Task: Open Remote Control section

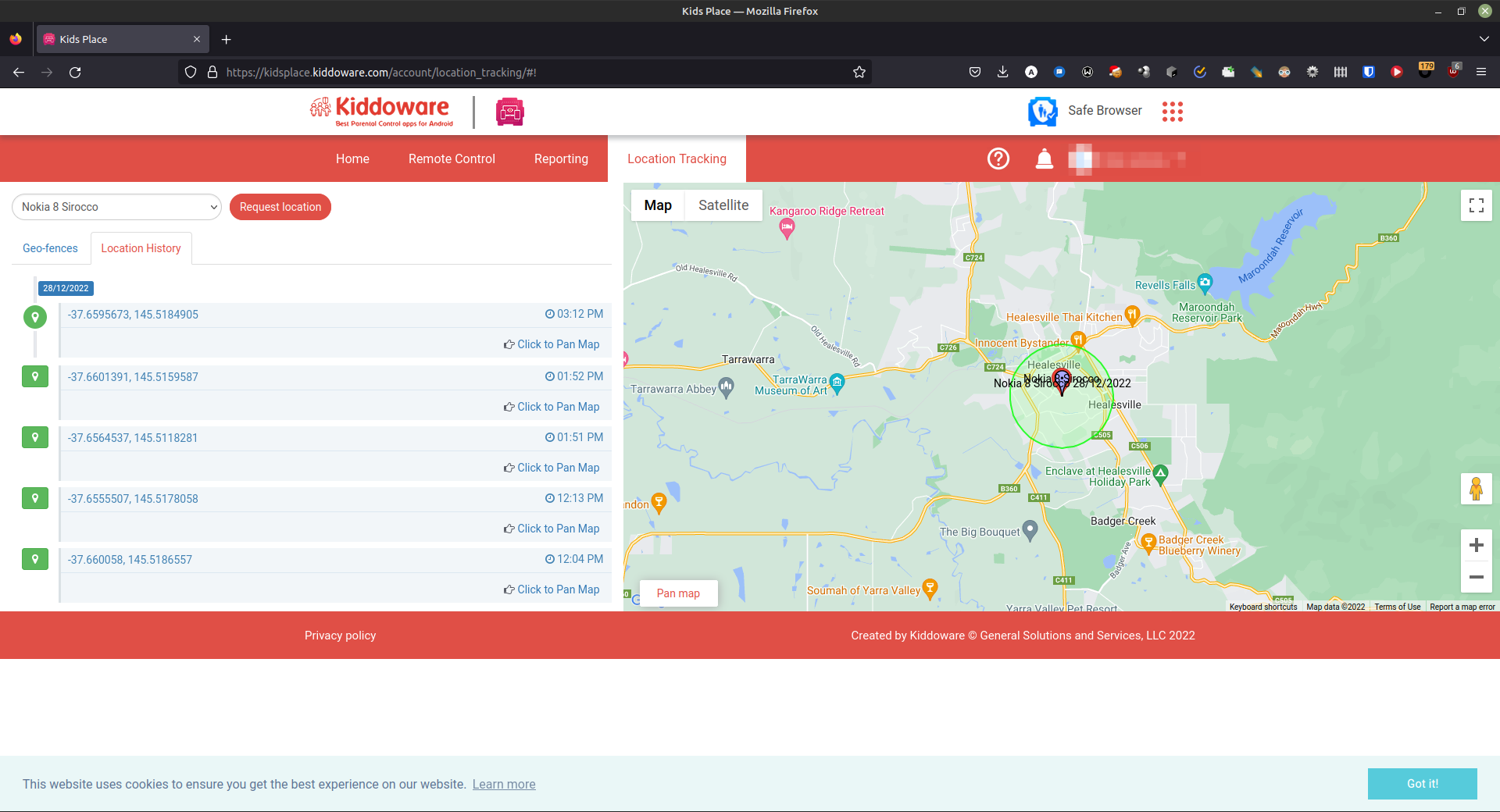Action: pos(452,158)
